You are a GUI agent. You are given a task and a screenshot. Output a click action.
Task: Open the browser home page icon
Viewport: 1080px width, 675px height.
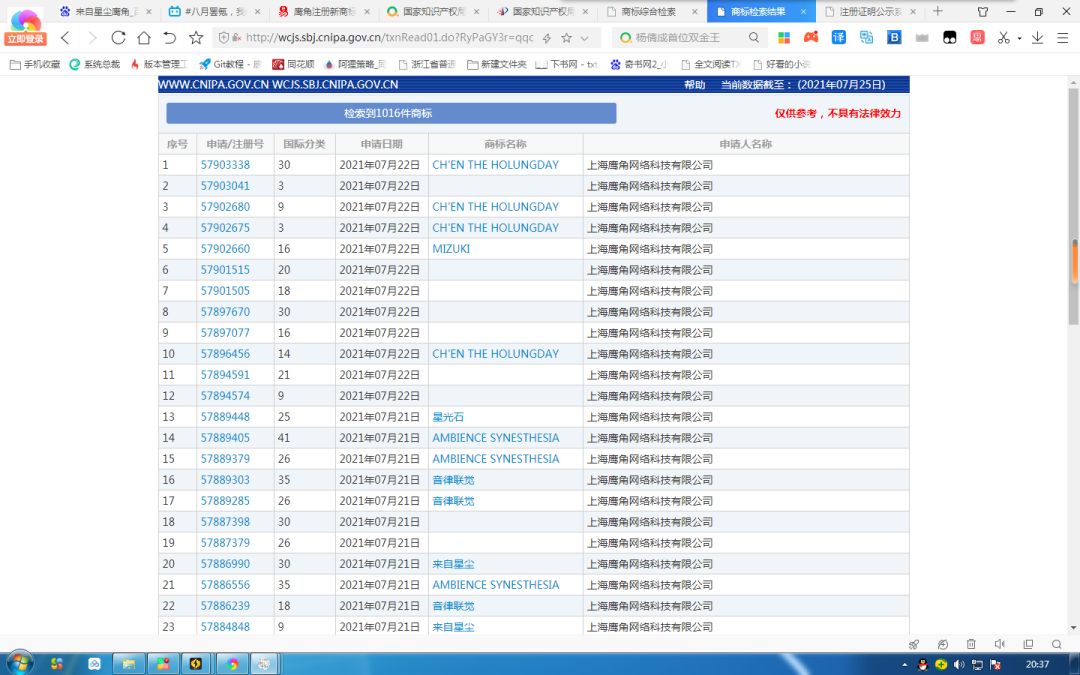tap(144, 38)
